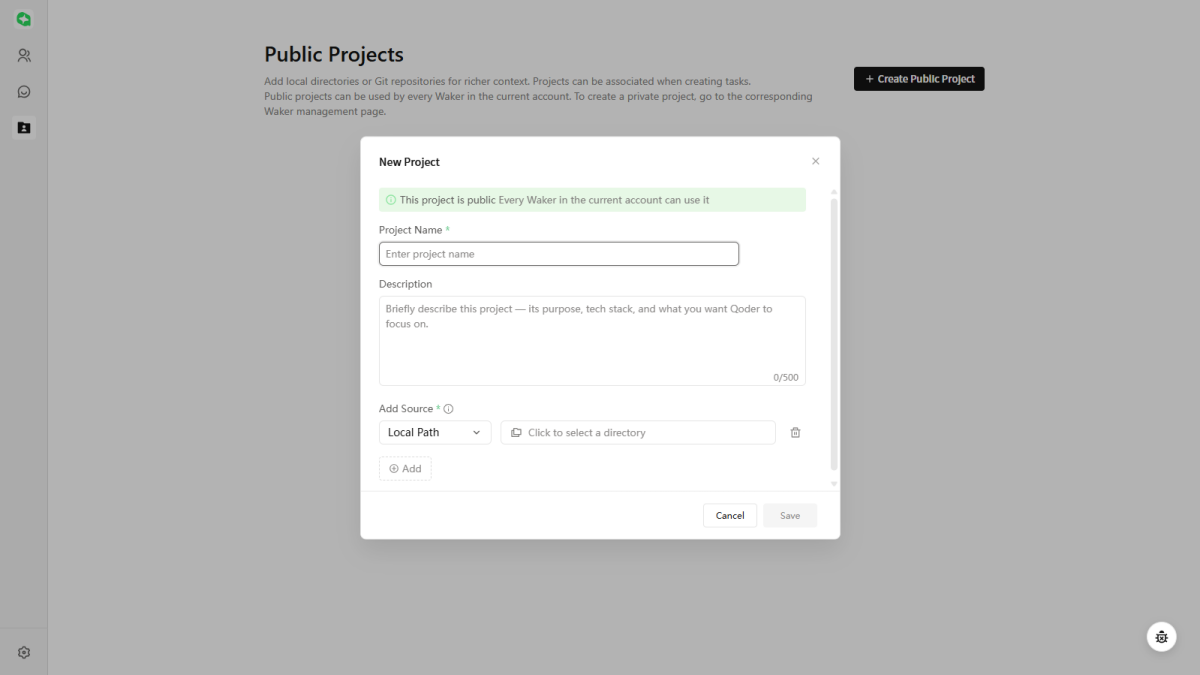Click the Save button
The image size is (1200, 675).
click(x=790, y=516)
